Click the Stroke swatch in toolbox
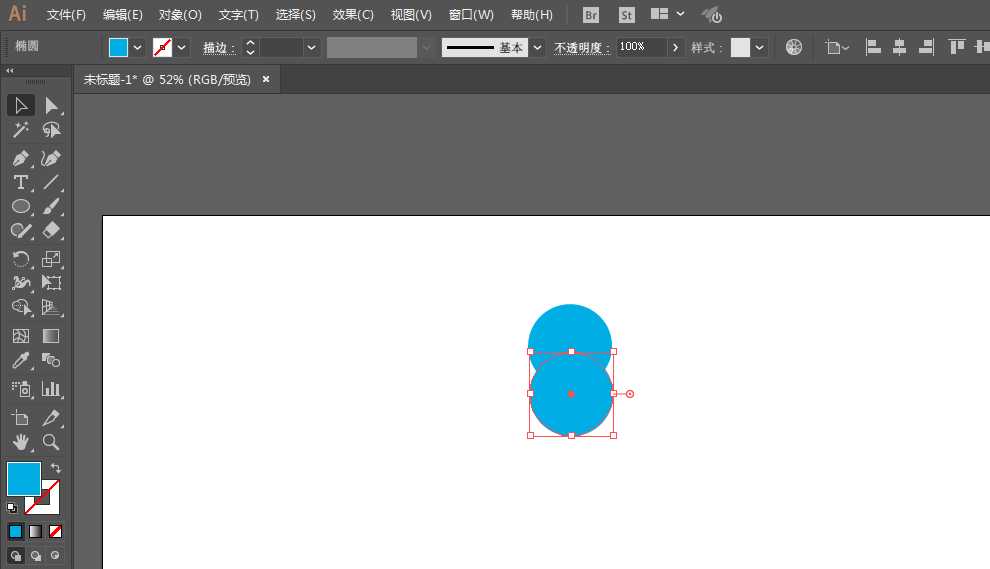This screenshot has width=990, height=569. [51, 505]
